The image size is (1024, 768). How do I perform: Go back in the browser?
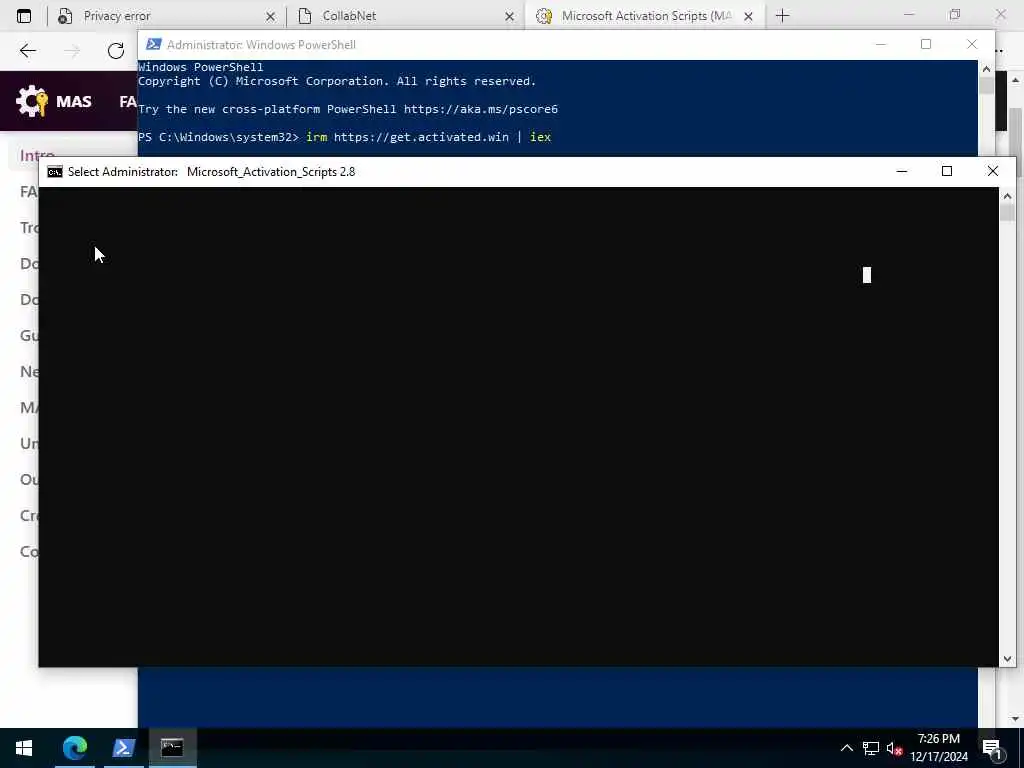point(27,50)
